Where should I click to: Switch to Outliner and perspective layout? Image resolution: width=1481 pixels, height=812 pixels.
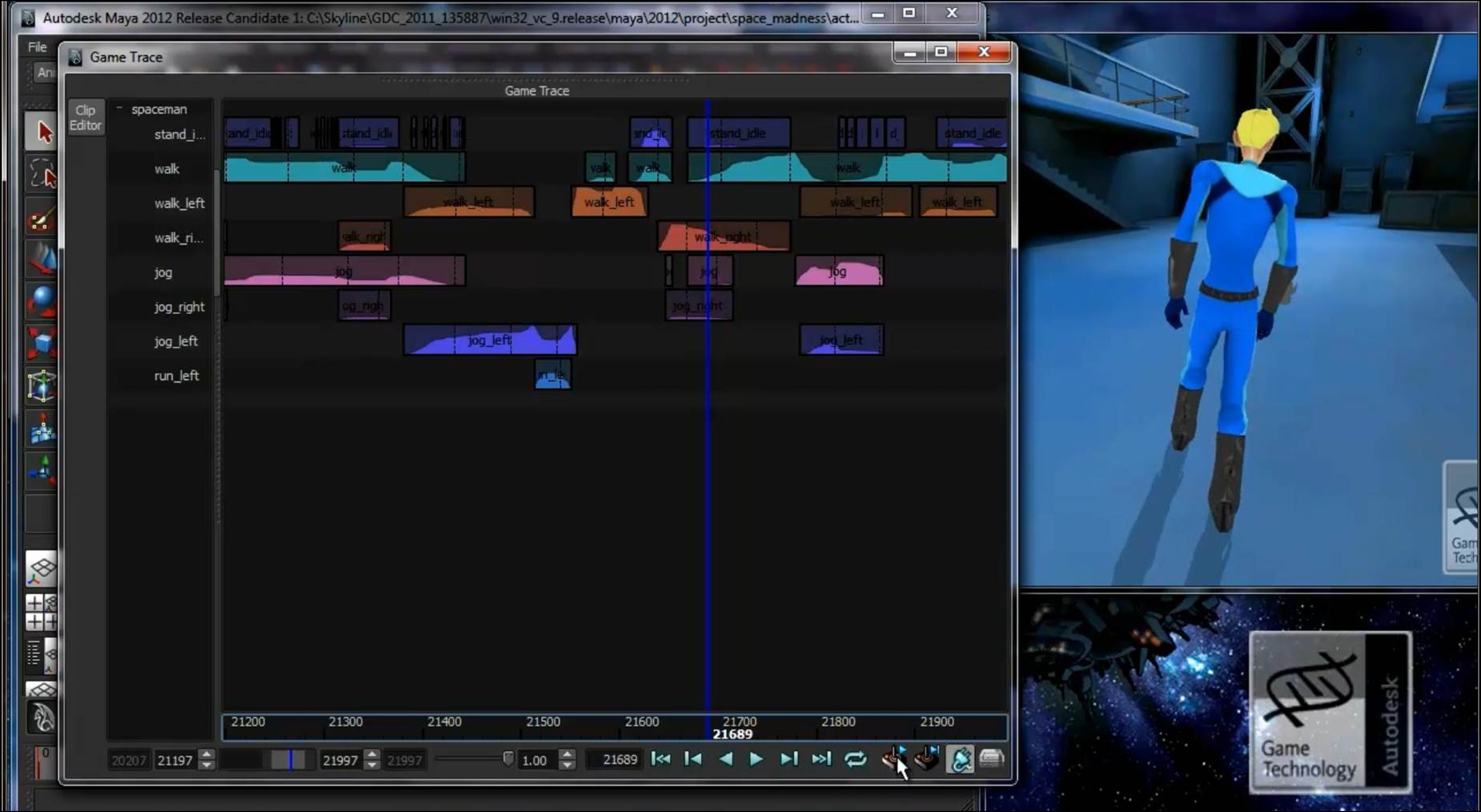[41, 655]
